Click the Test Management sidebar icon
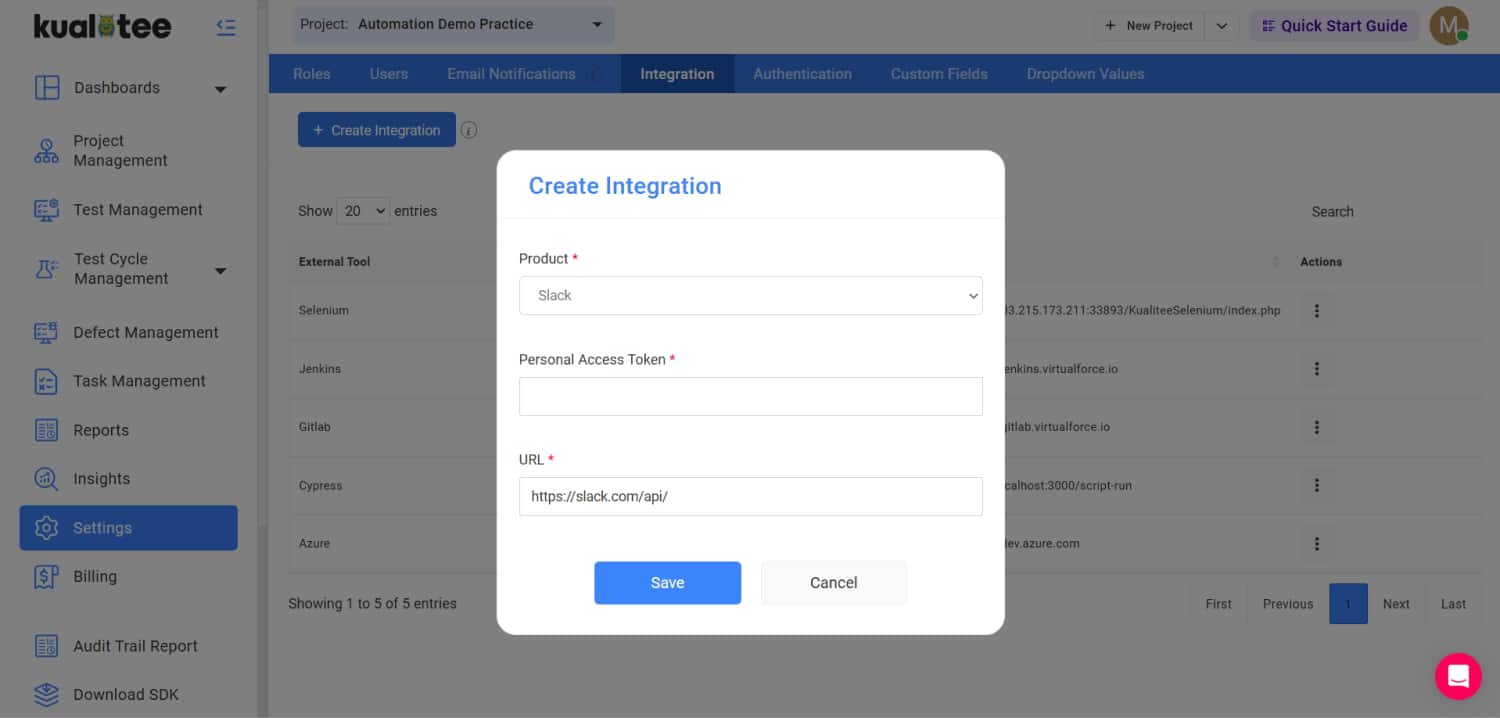Viewport: 1500px width, 718px height. (x=46, y=210)
